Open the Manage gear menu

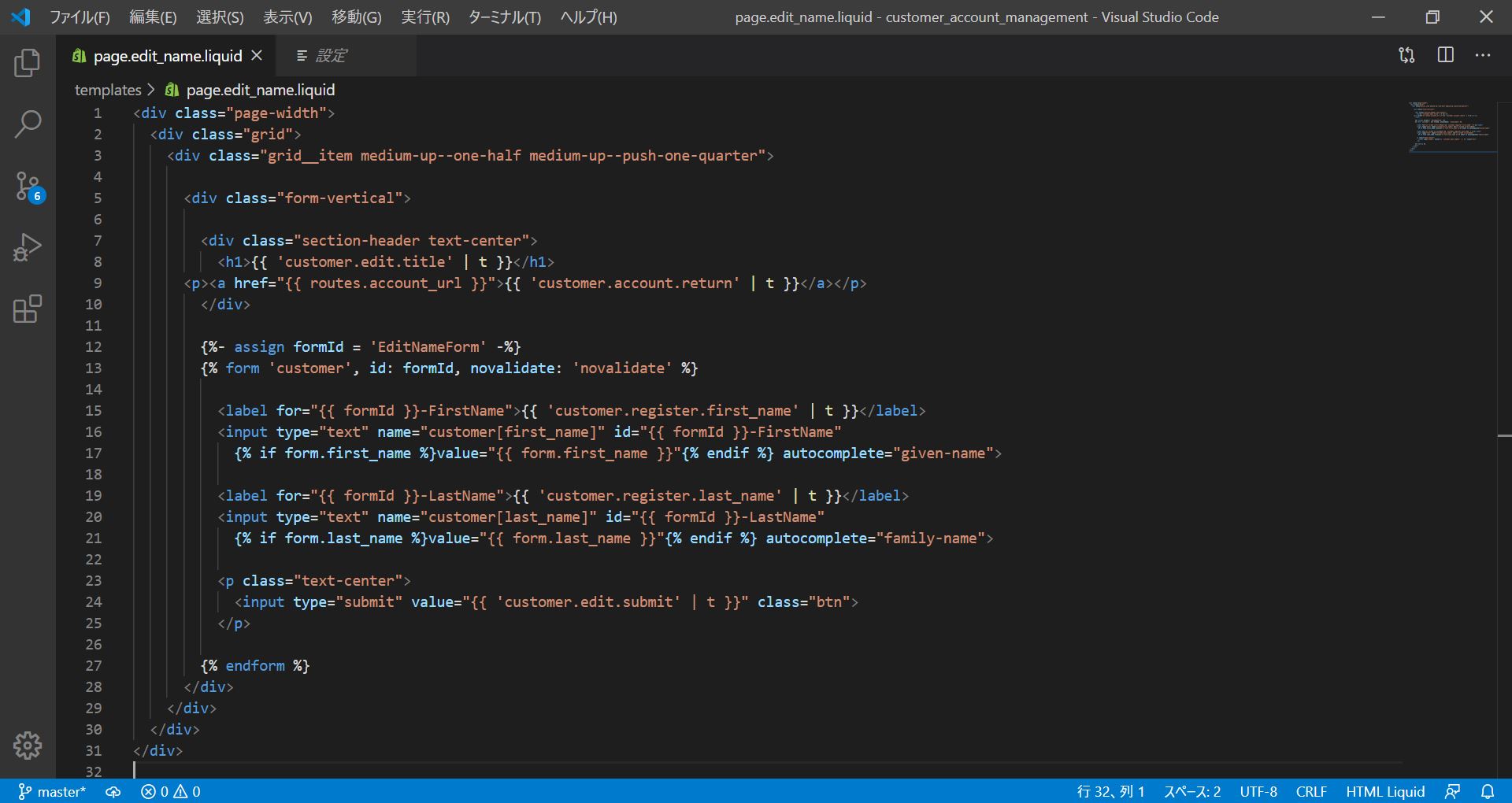(28, 745)
